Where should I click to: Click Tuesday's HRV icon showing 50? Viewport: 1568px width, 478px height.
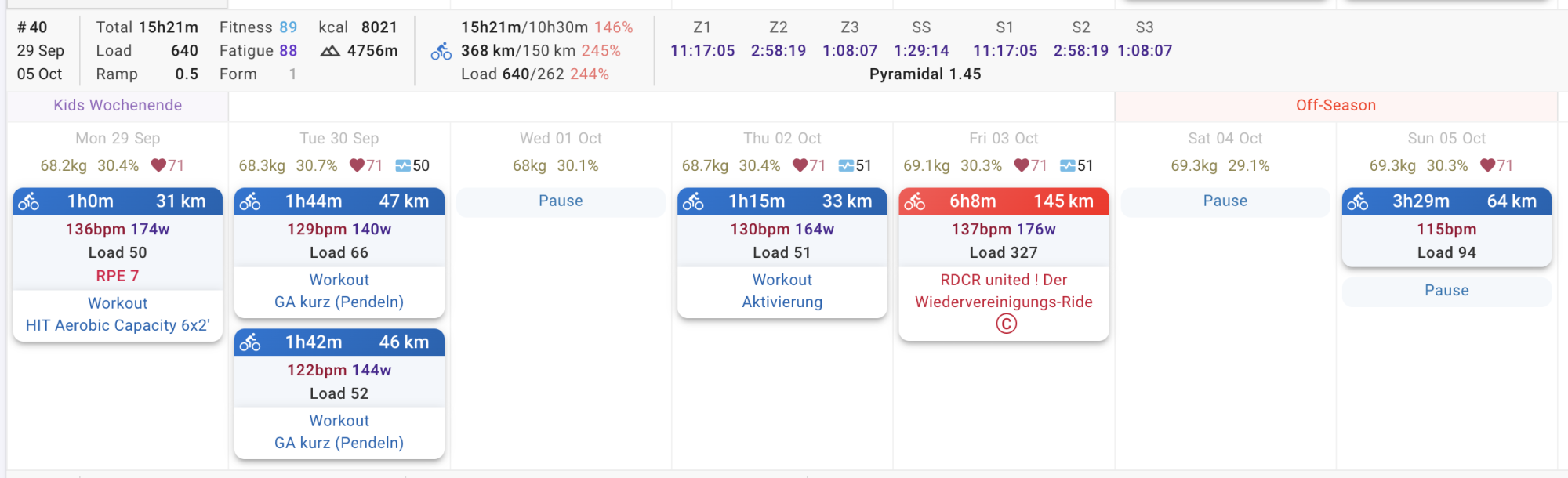pos(403,165)
